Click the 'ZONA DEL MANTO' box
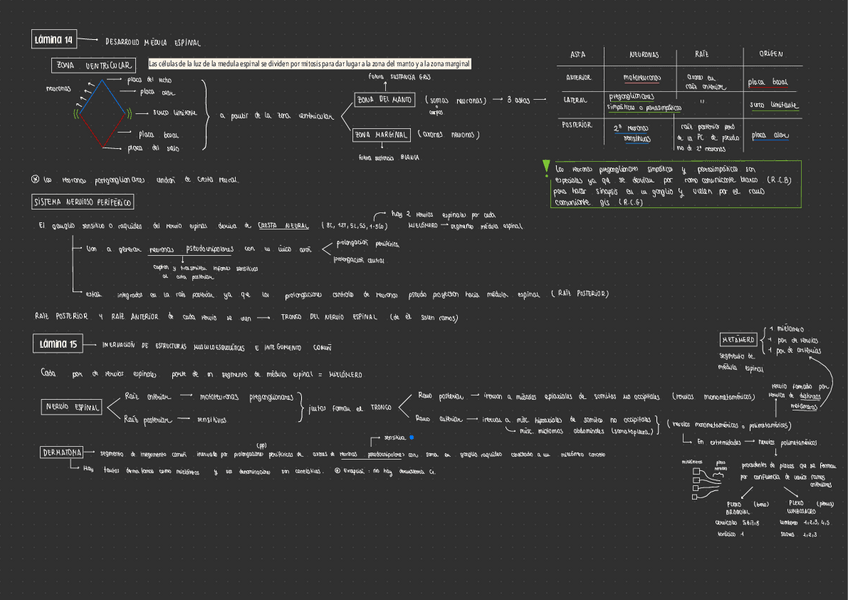The image size is (848, 600). (384, 100)
